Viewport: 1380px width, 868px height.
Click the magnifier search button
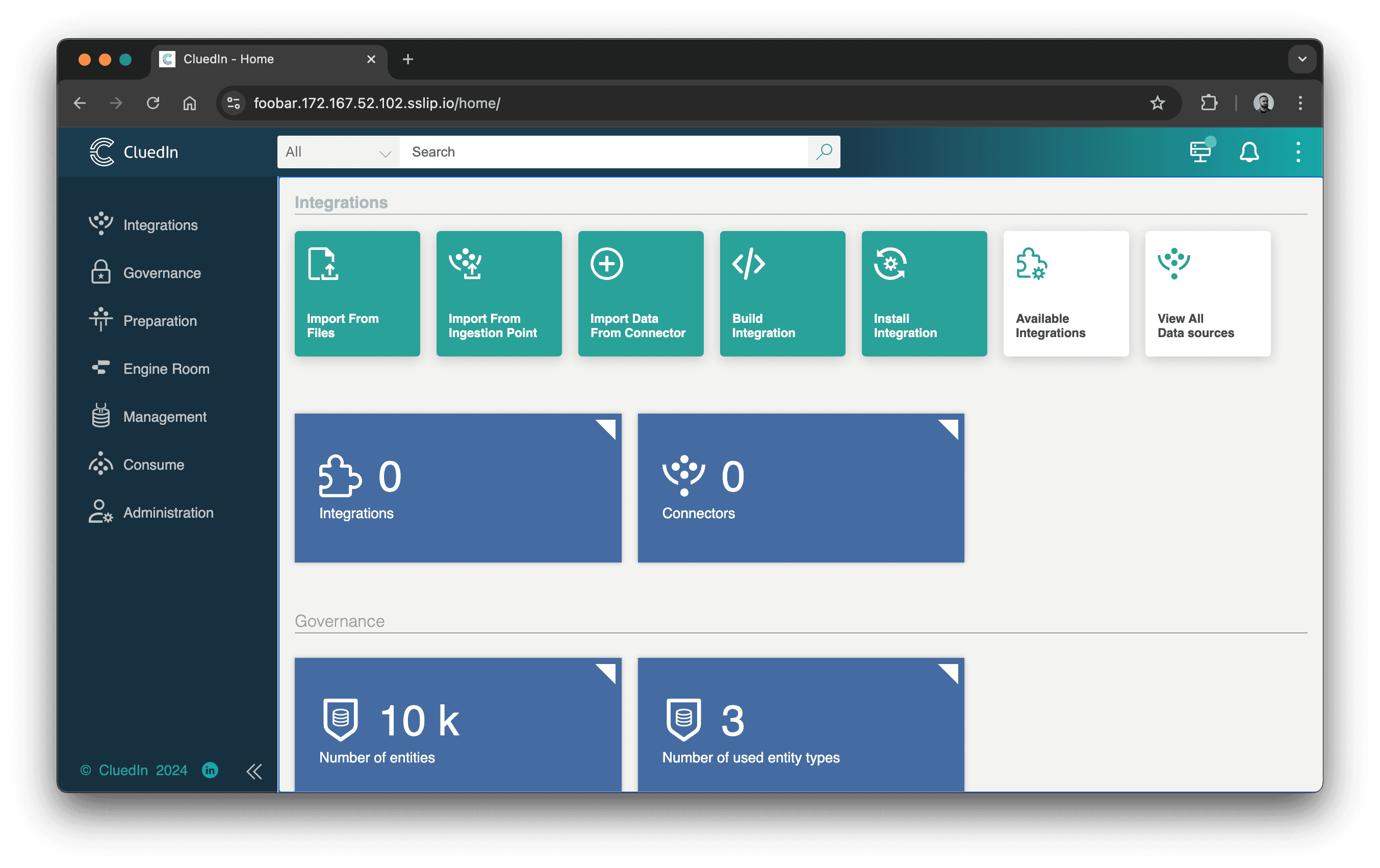point(824,152)
